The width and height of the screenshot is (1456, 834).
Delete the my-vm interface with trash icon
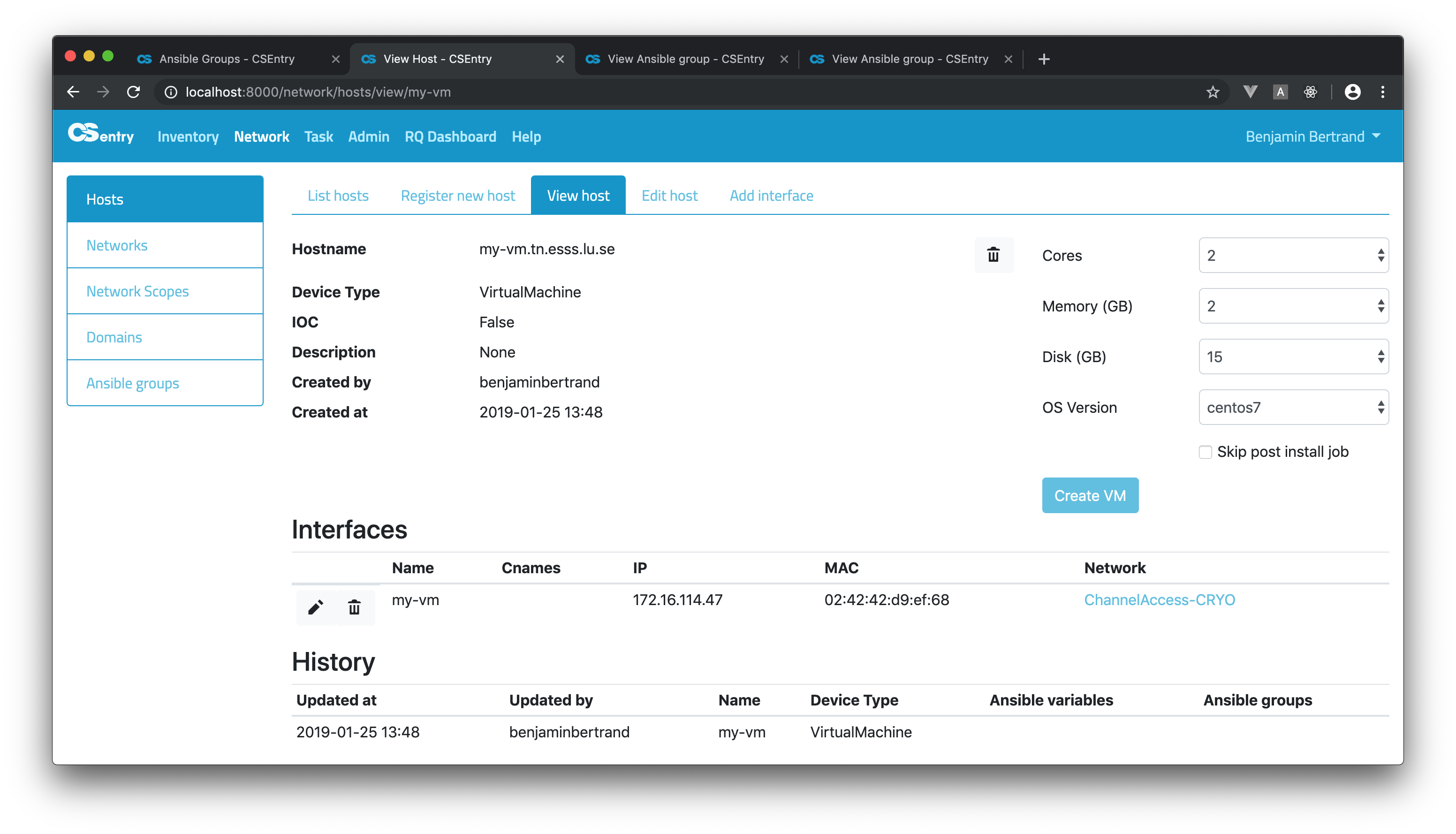pyautogui.click(x=354, y=607)
